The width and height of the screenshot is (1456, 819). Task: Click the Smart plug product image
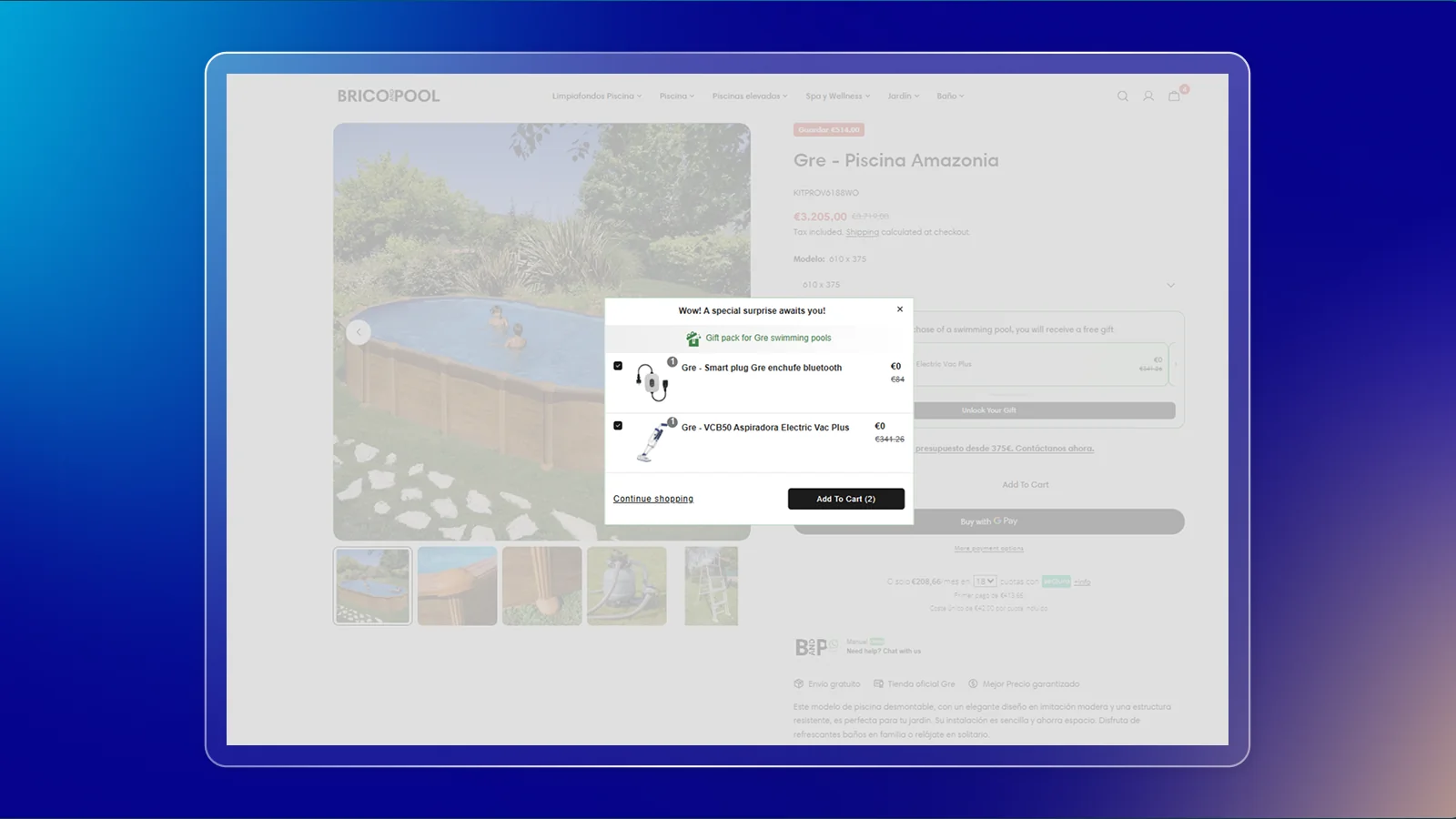(x=652, y=381)
